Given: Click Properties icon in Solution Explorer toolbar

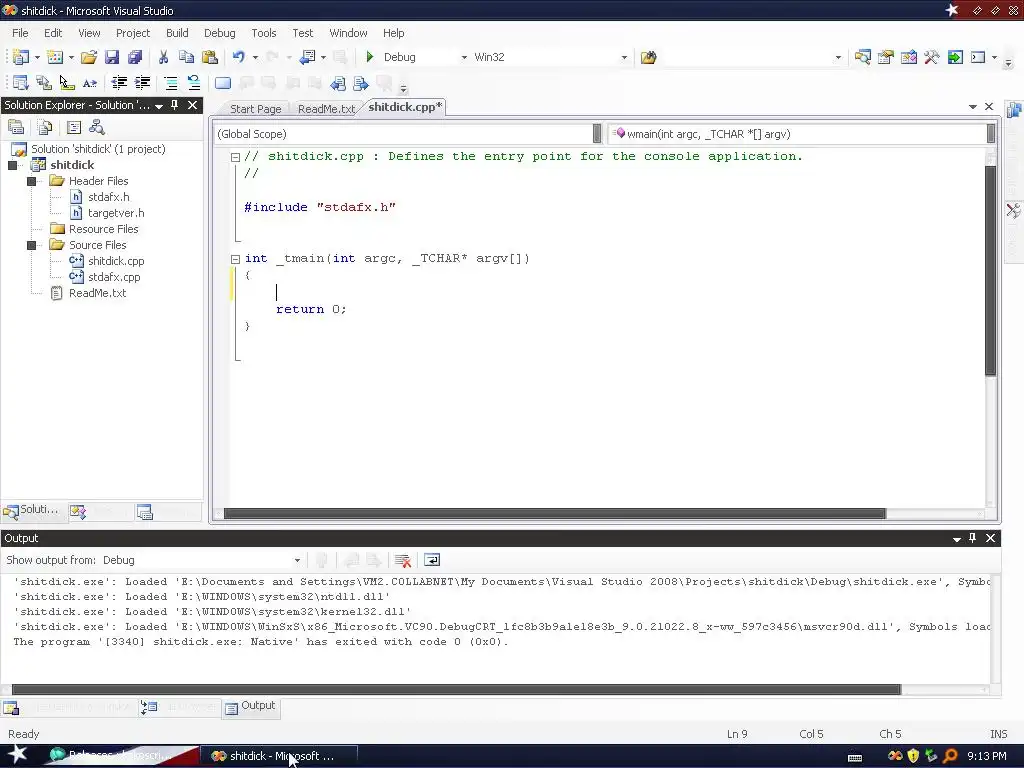Looking at the screenshot, I should point(16,127).
